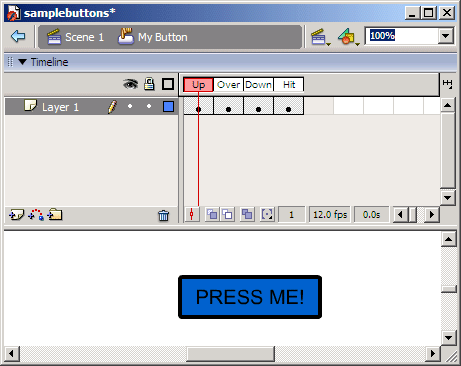461x366 pixels.
Task: Click the back arrow to exit symbol editing
Action: pos(18,36)
